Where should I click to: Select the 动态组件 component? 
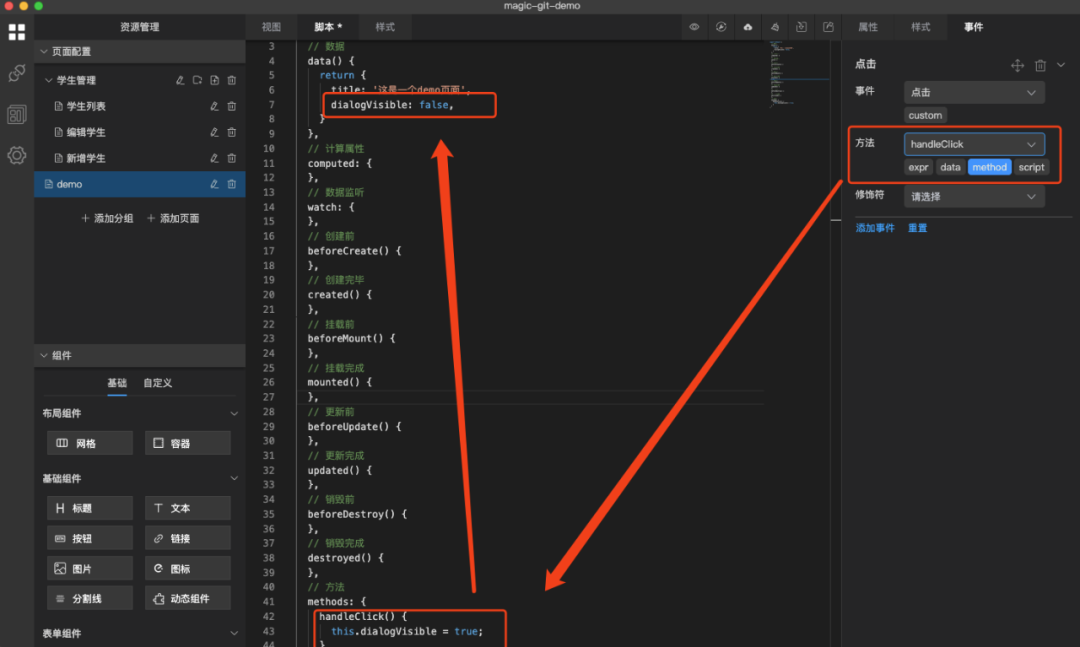click(x=188, y=598)
